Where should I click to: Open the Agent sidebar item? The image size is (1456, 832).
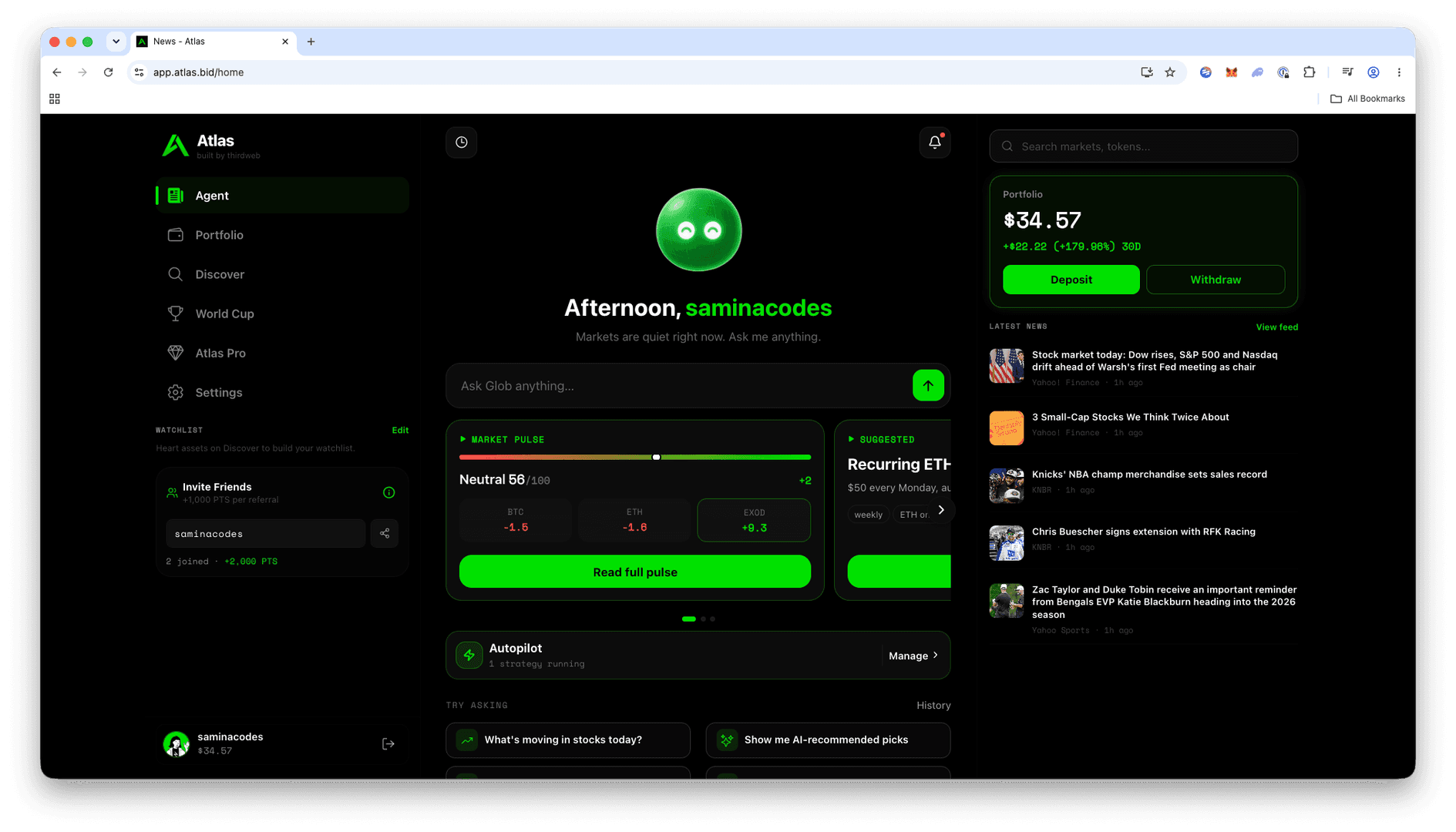(282, 196)
